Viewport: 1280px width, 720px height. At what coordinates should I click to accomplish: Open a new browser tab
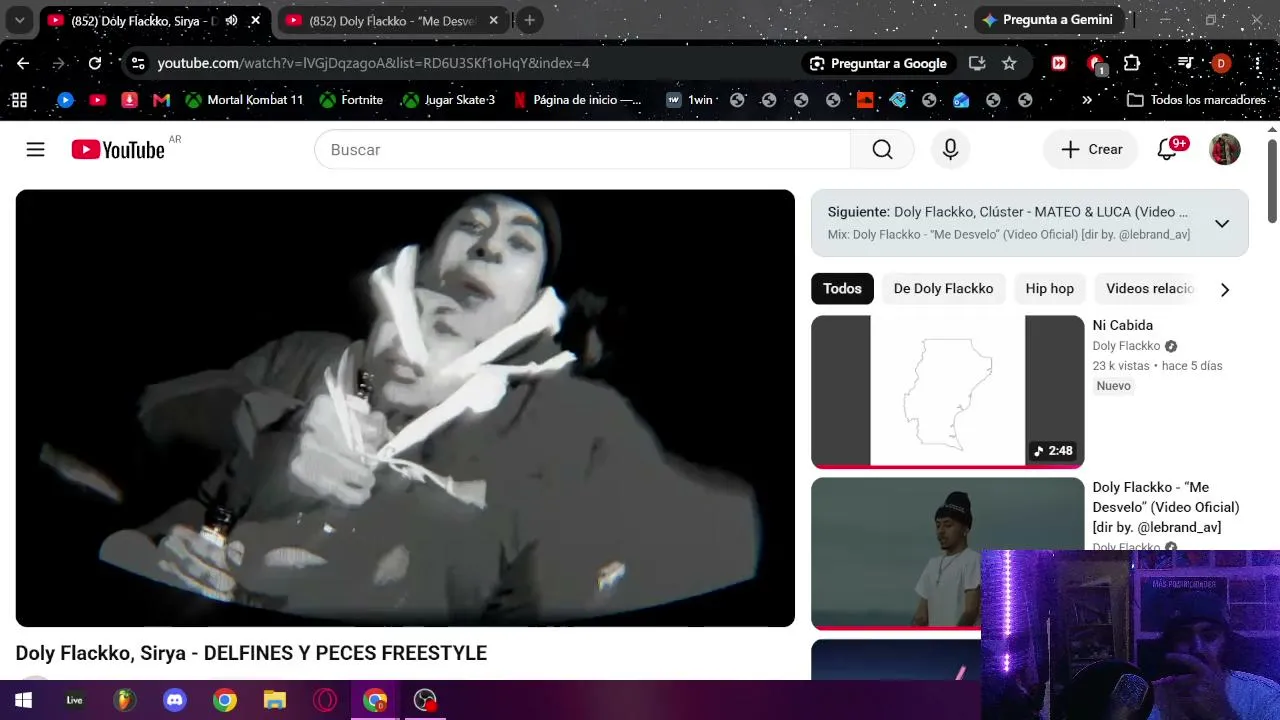(x=529, y=20)
